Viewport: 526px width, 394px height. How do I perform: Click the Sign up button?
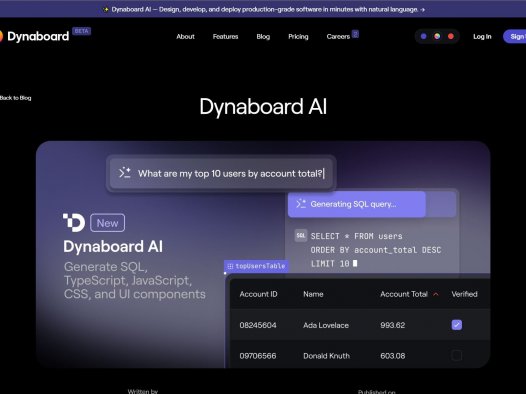click(515, 37)
